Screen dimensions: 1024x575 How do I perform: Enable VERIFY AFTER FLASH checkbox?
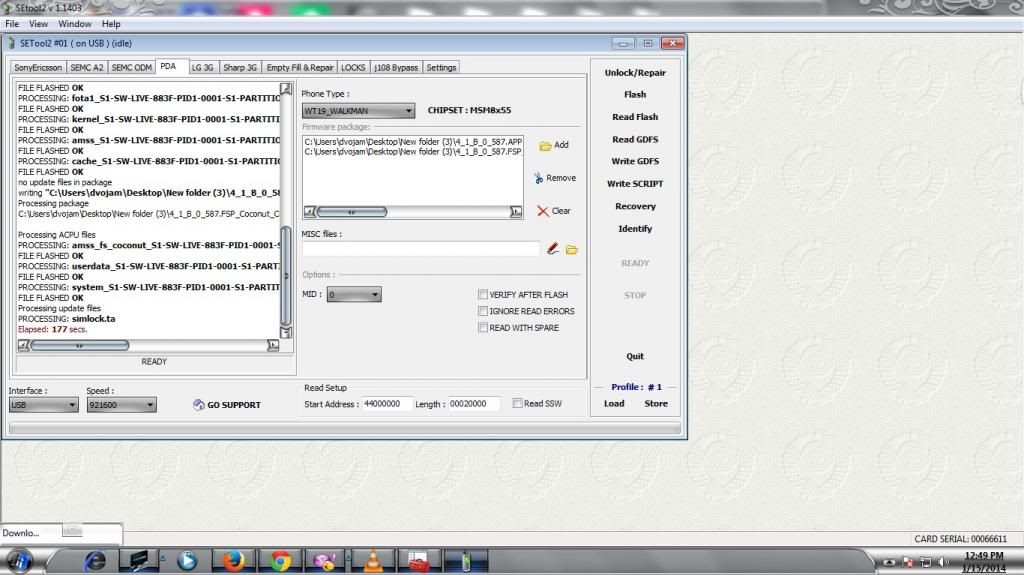[x=483, y=295]
